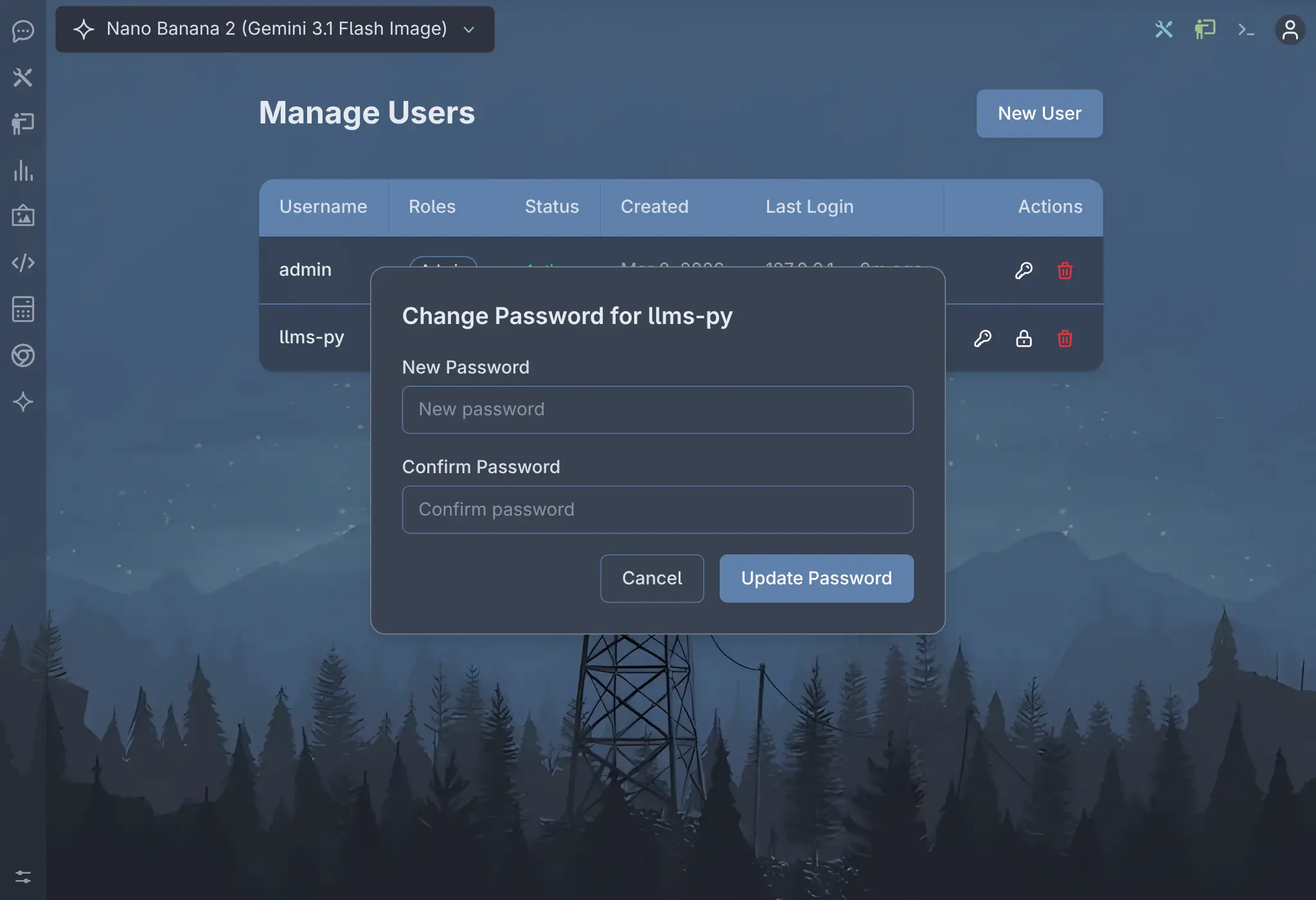The image size is (1316, 900).
Task: Select the code editor icon in sidebar
Action: [x=23, y=262]
